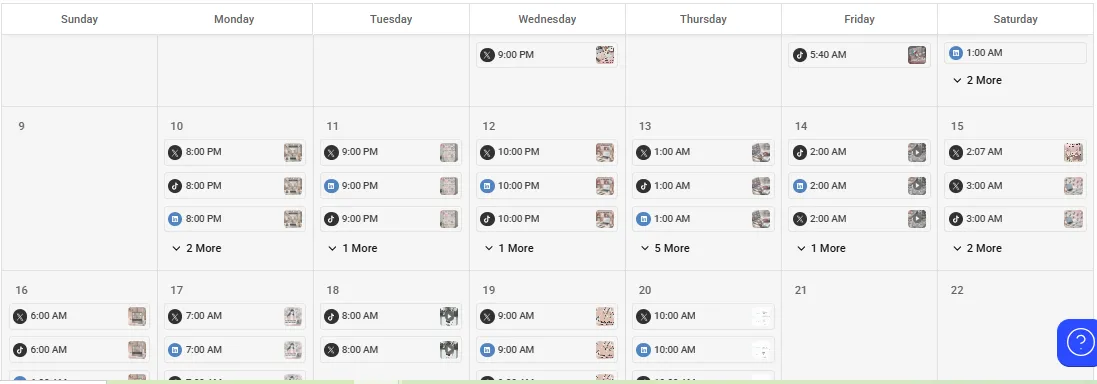Screen dimensions: 1097x384
Task: Open the 10:00 PM LinkedIn post on the 12th
Action: coord(547,186)
